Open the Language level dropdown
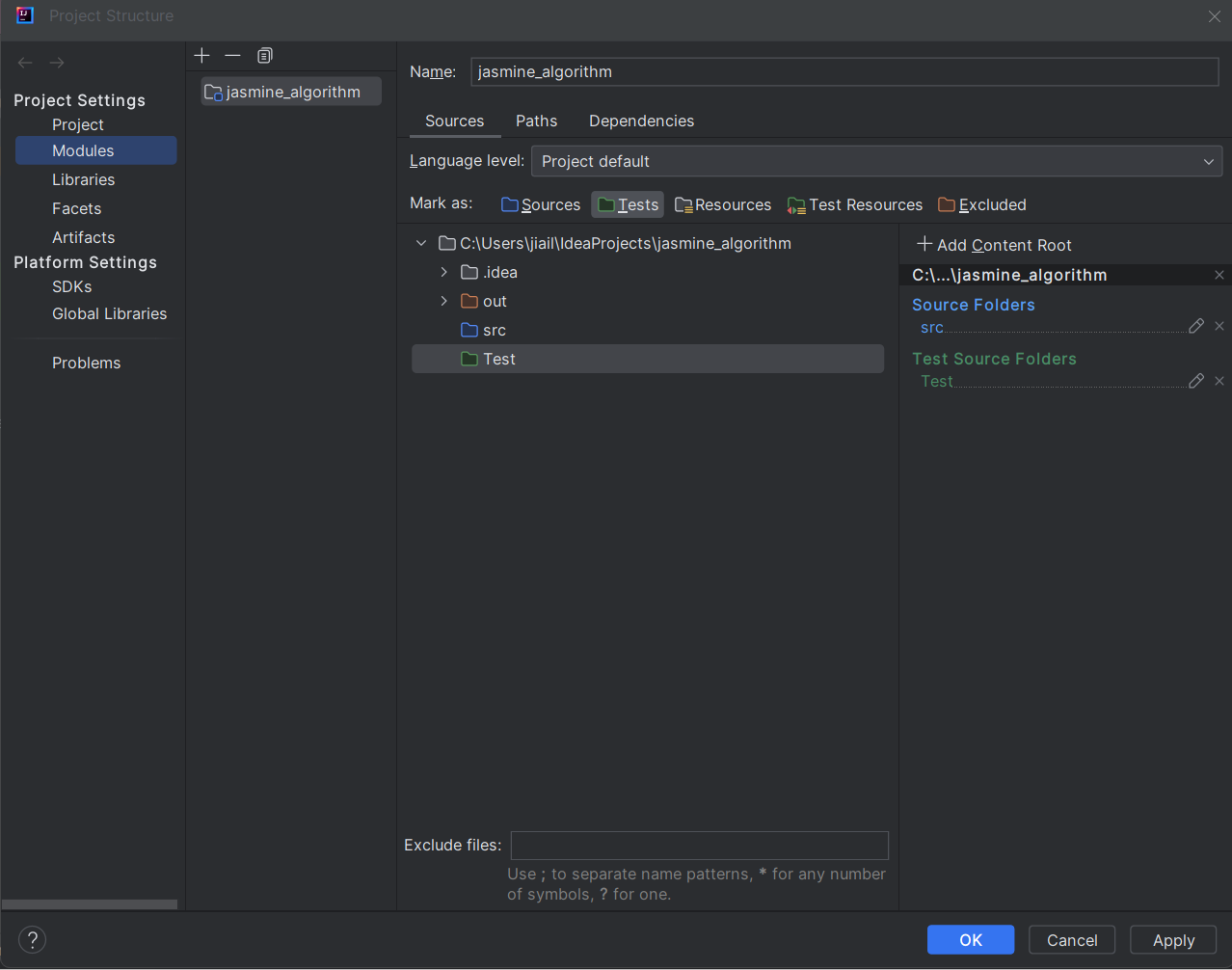The height and width of the screenshot is (970, 1232). [x=876, y=161]
